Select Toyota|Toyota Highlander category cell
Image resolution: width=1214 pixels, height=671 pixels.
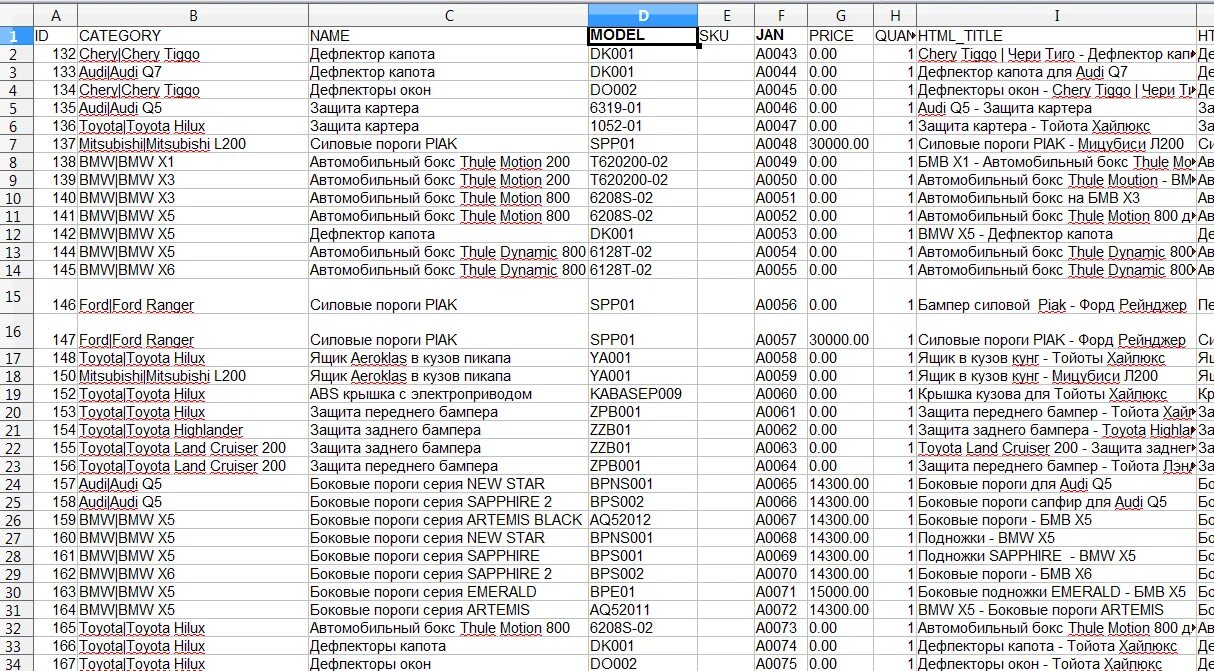192,430
